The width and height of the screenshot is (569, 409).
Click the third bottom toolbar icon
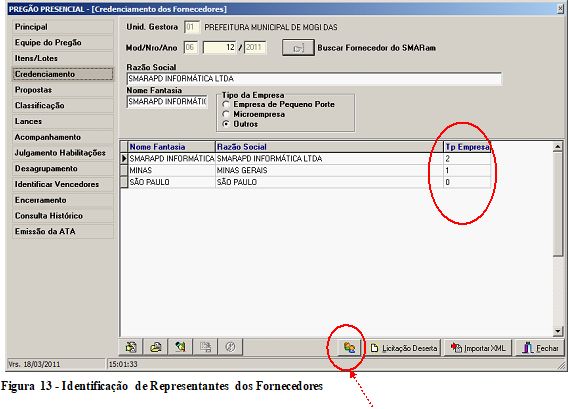tap(180, 347)
